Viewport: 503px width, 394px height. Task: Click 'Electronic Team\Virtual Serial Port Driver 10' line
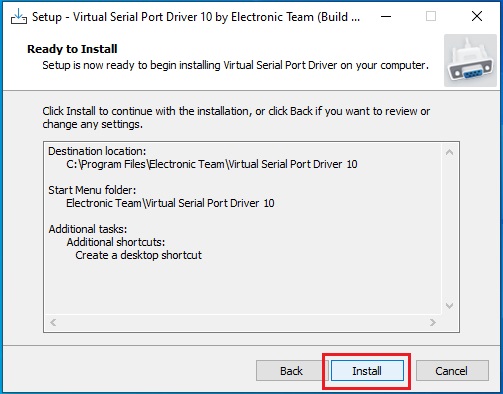pyautogui.click(x=170, y=203)
